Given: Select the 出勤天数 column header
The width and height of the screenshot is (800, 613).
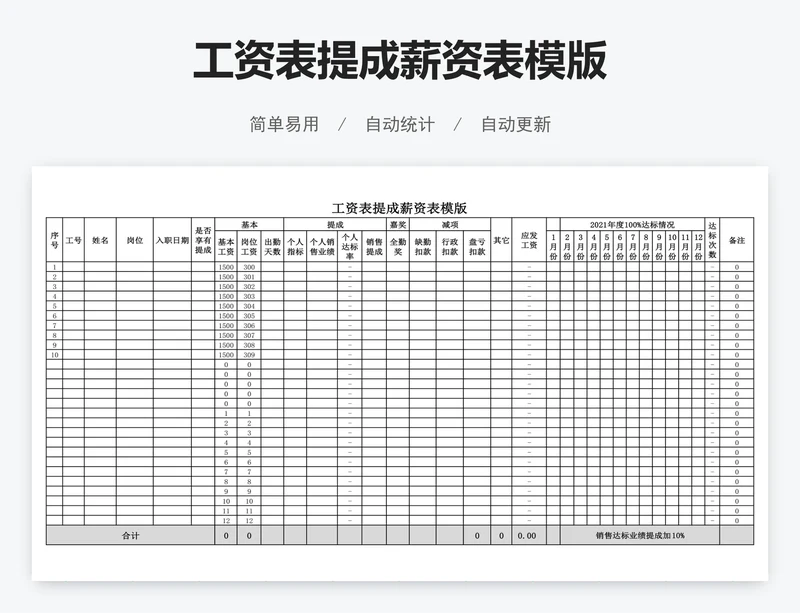Looking at the screenshot, I should 272,247.
